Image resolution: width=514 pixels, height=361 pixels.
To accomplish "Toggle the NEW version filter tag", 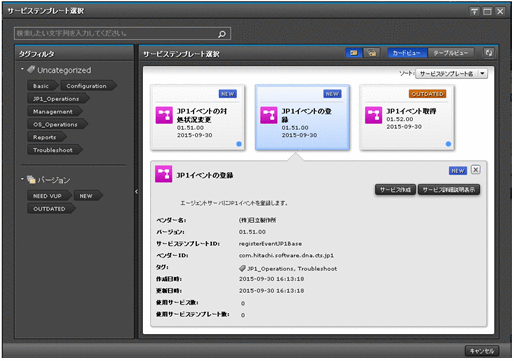I will pyautogui.click(x=88, y=196).
